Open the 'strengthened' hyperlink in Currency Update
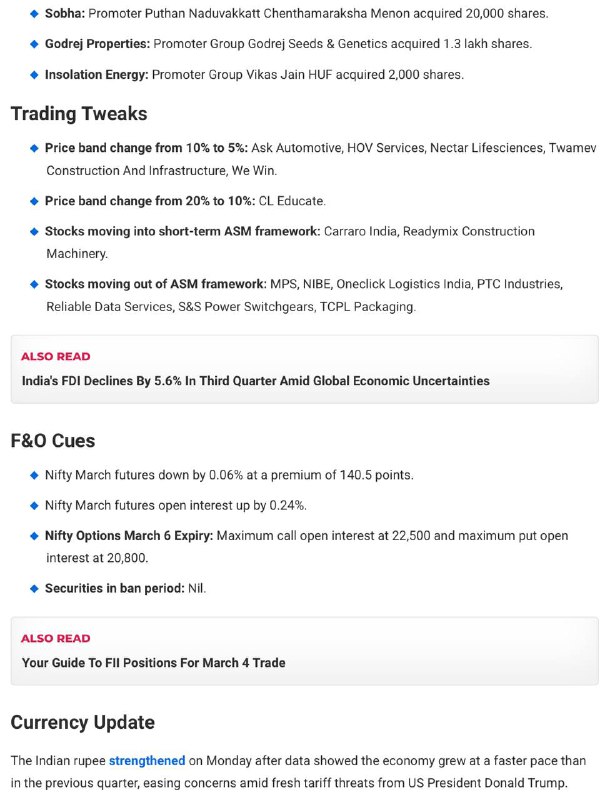Image resolution: width=610 pixels, height=800 pixels. coord(147,761)
